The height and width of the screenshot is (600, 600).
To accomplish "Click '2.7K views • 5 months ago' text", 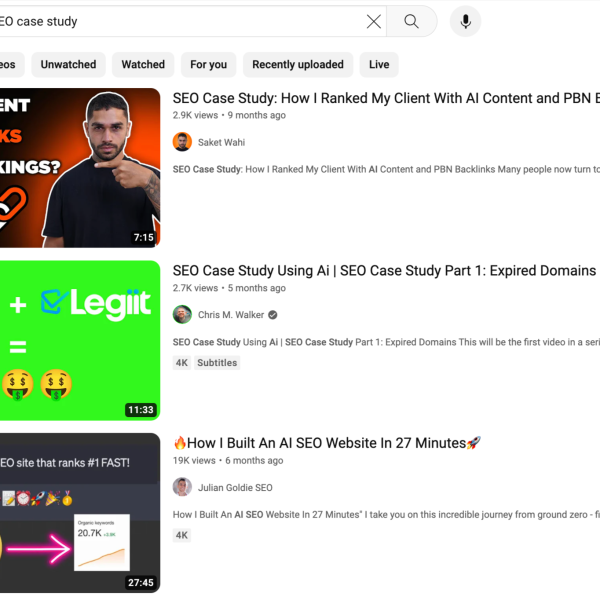I will (229, 288).
